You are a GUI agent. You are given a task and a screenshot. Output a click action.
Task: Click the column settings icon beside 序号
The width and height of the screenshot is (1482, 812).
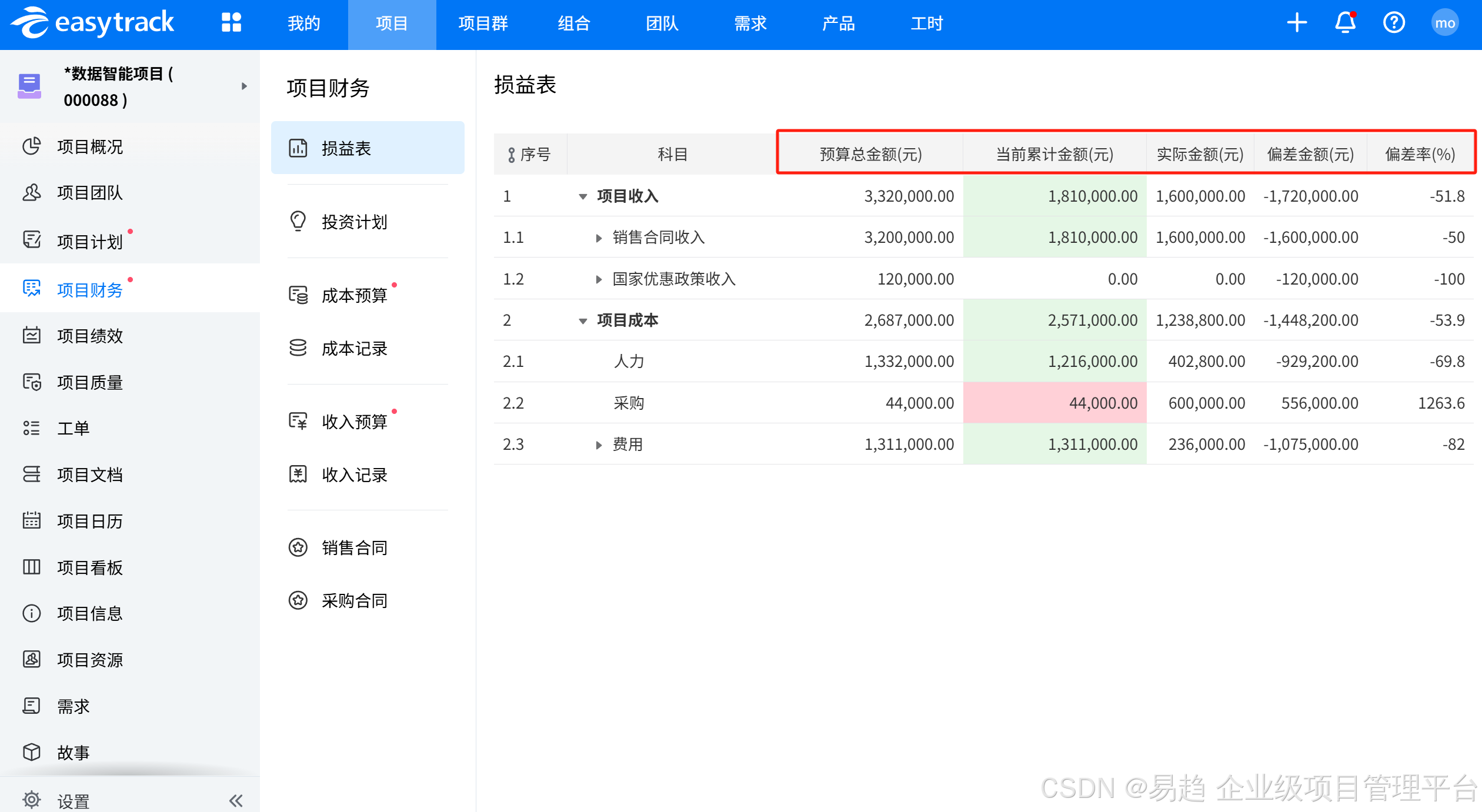pyautogui.click(x=511, y=155)
